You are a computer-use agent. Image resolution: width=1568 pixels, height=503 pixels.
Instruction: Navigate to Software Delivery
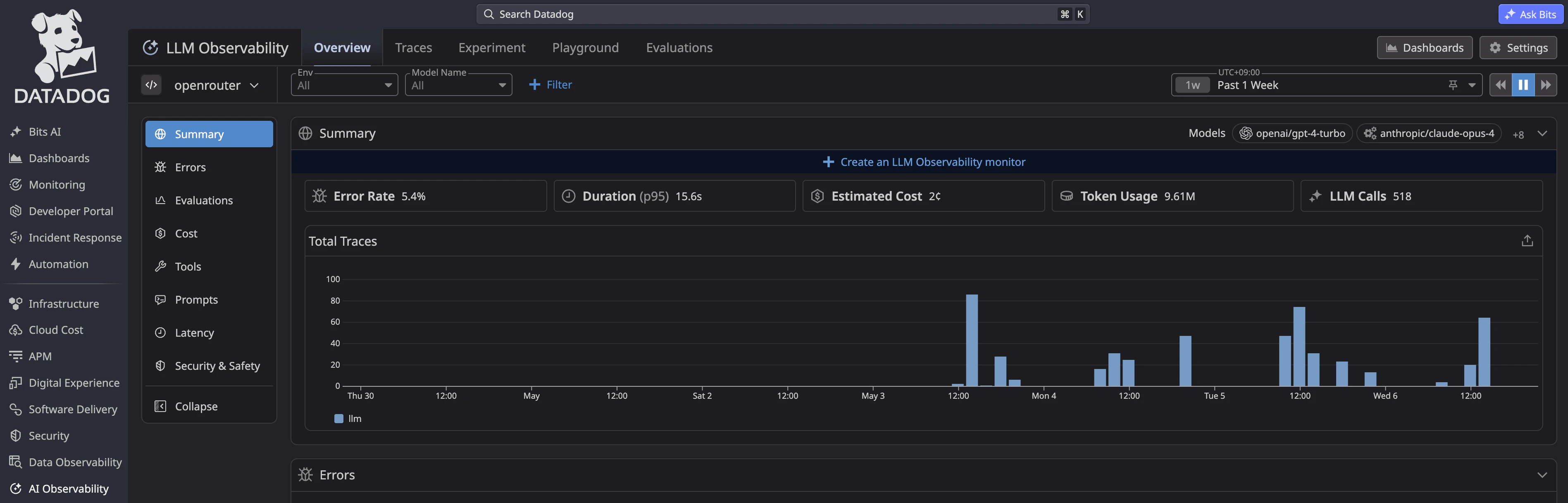[x=63, y=409]
